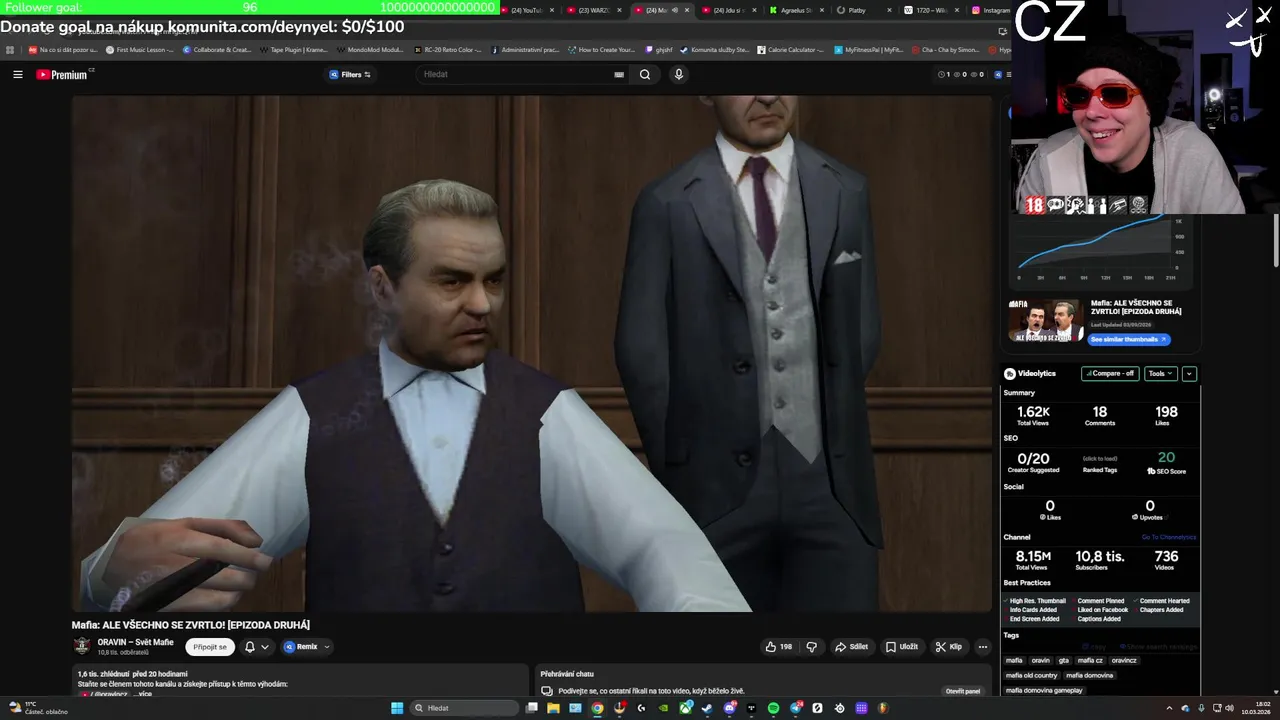The height and width of the screenshot is (720, 1280).
Task: Open notification bell dropdown
Action: [x=257, y=647]
